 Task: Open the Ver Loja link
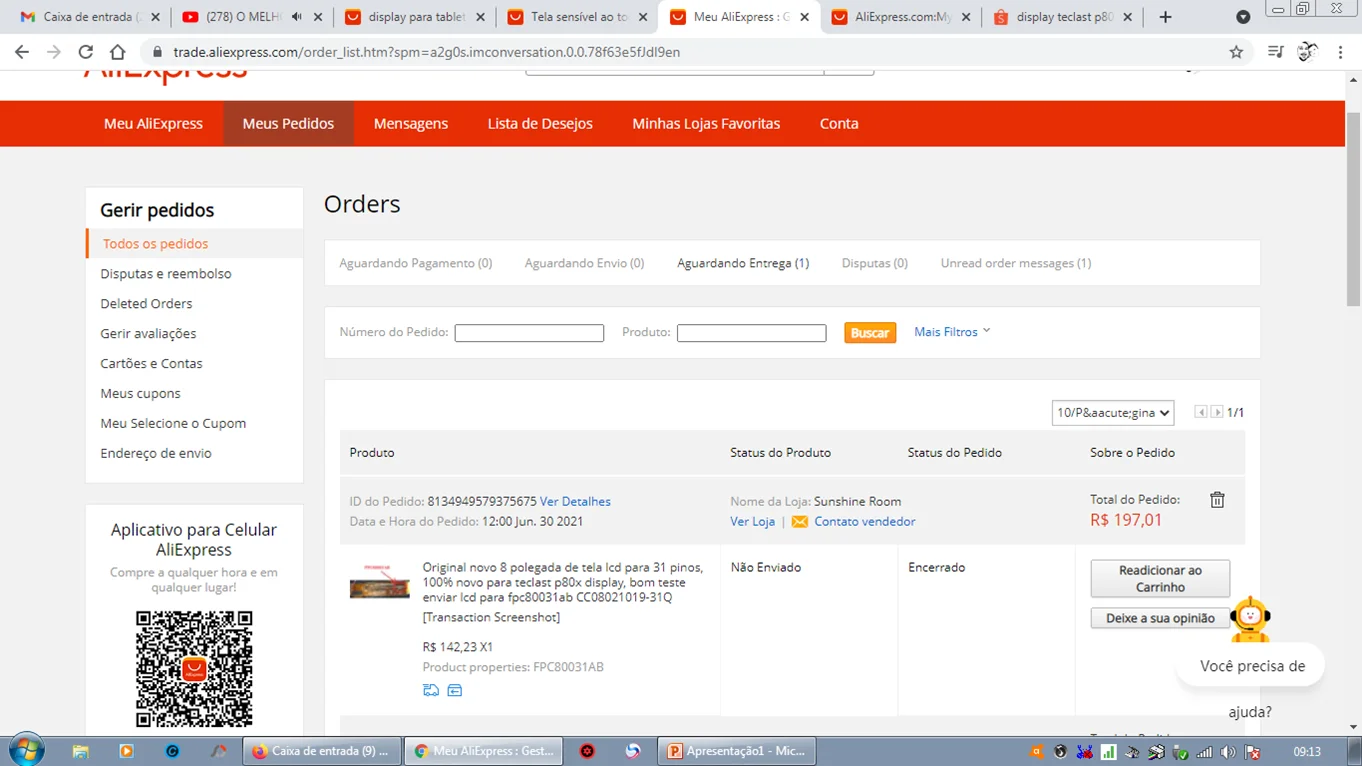753,522
